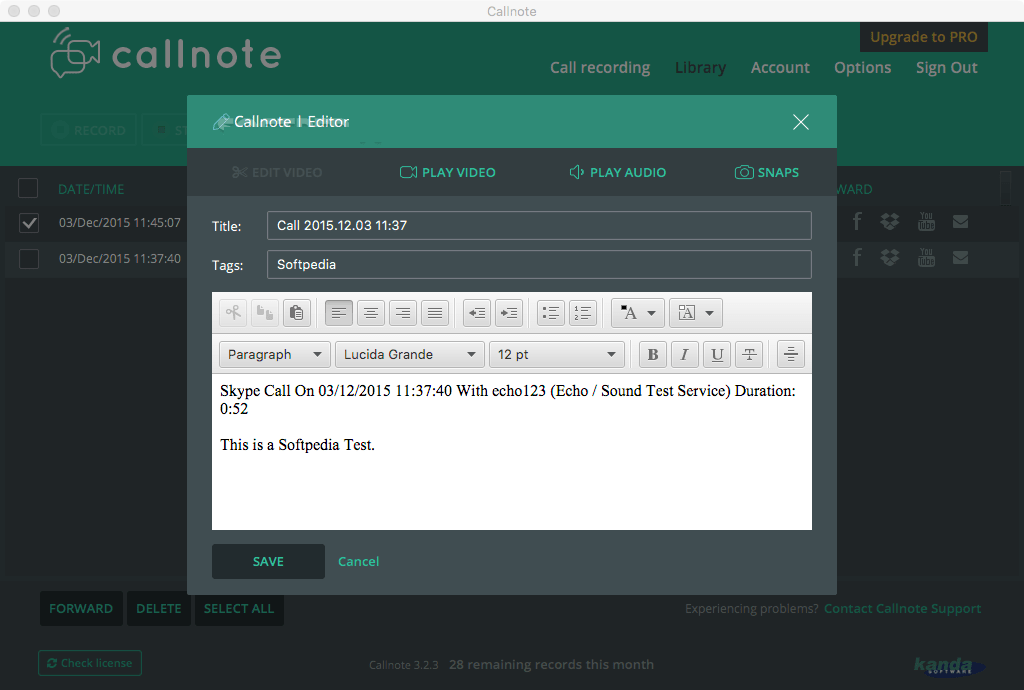
Task: Share the 11:37:40 recording to Facebook
Action: 857,258
